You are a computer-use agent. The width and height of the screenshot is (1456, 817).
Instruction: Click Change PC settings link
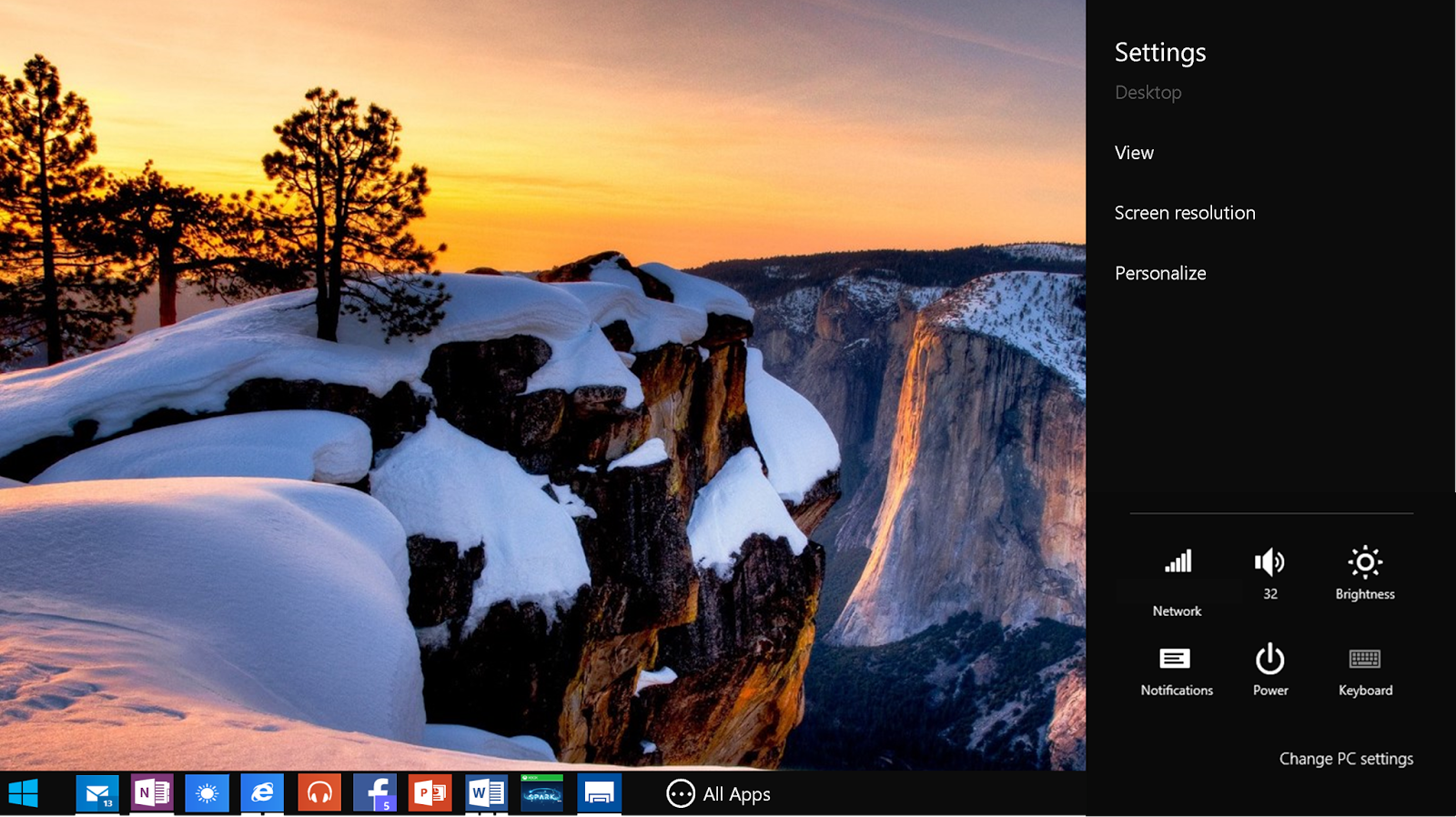click(1346, 759)
